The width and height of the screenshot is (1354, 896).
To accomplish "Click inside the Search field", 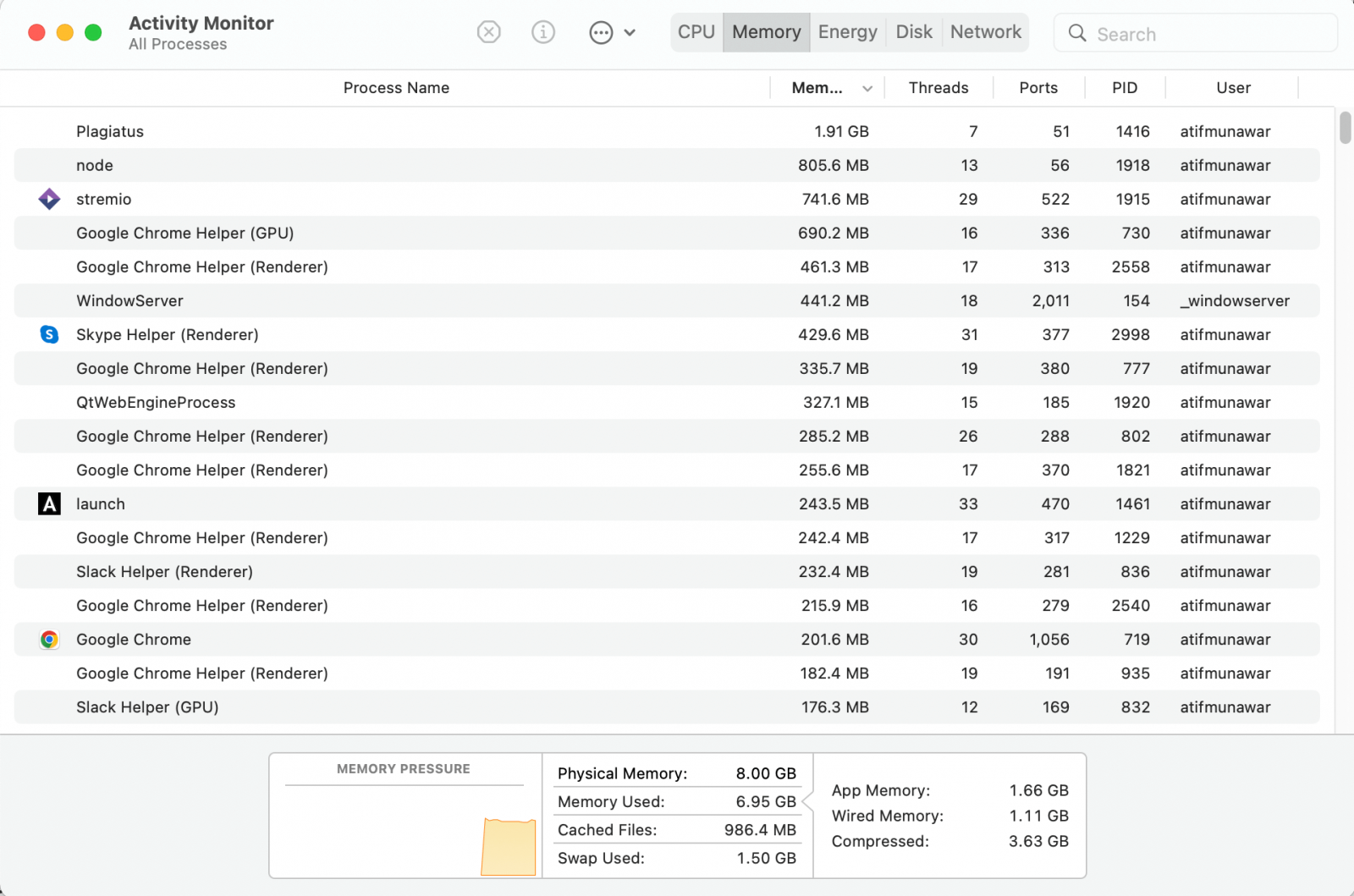I will pos(1185,33).
